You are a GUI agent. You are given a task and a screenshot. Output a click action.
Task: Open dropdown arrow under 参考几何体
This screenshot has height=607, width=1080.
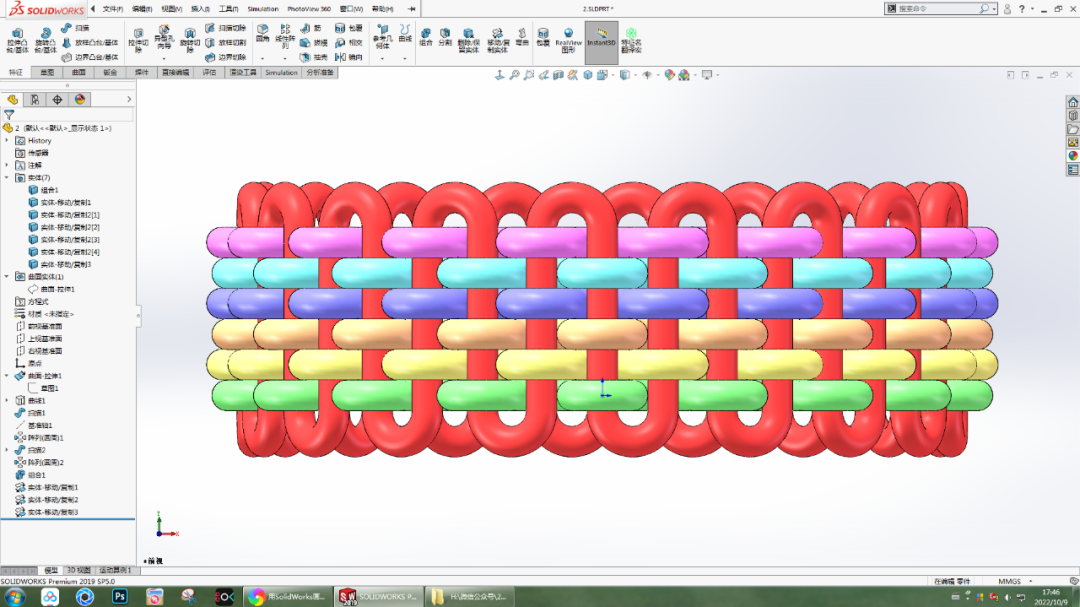point(382,59)
